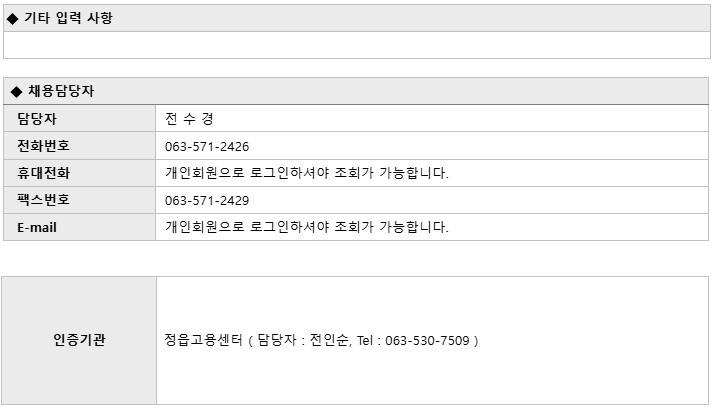Click the diamond icon beside 채용담당자

pyautogui.click(x=16, y=92)
